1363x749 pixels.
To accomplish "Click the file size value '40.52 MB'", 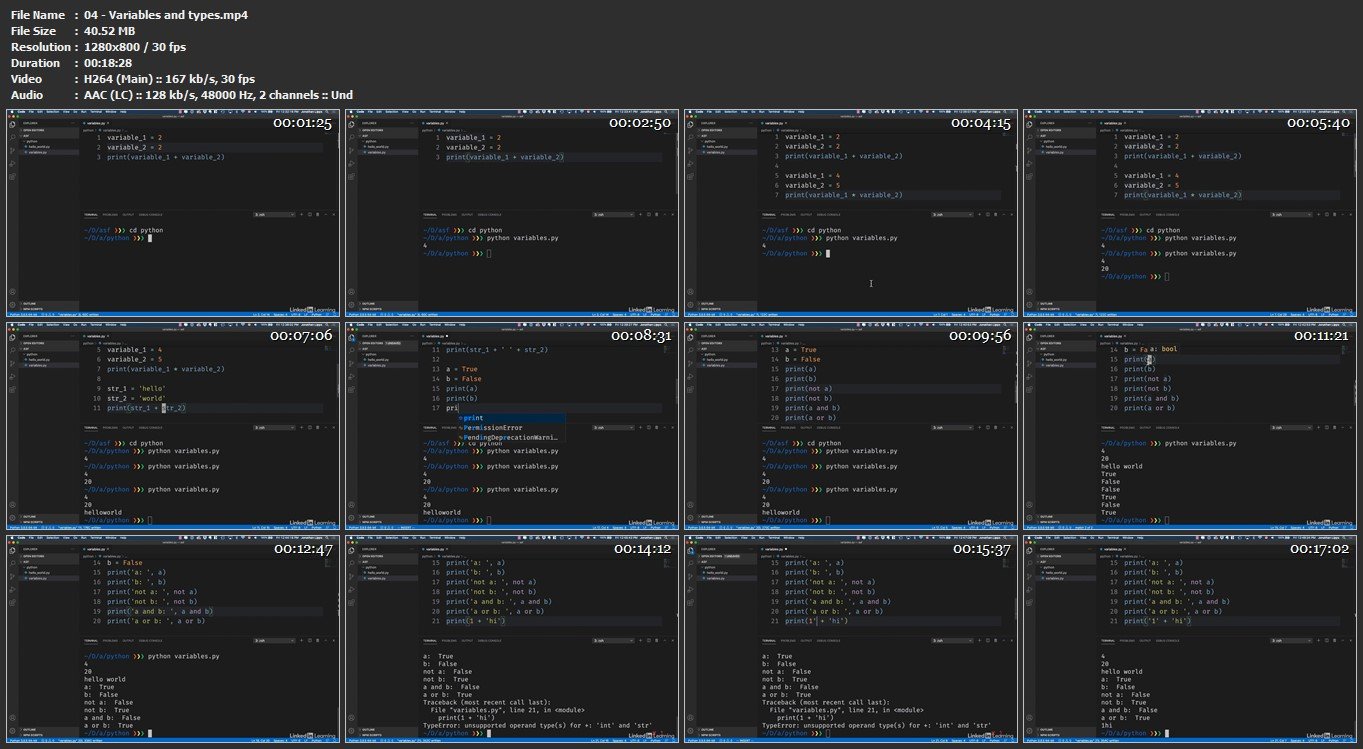I will (x=110, y=31).
